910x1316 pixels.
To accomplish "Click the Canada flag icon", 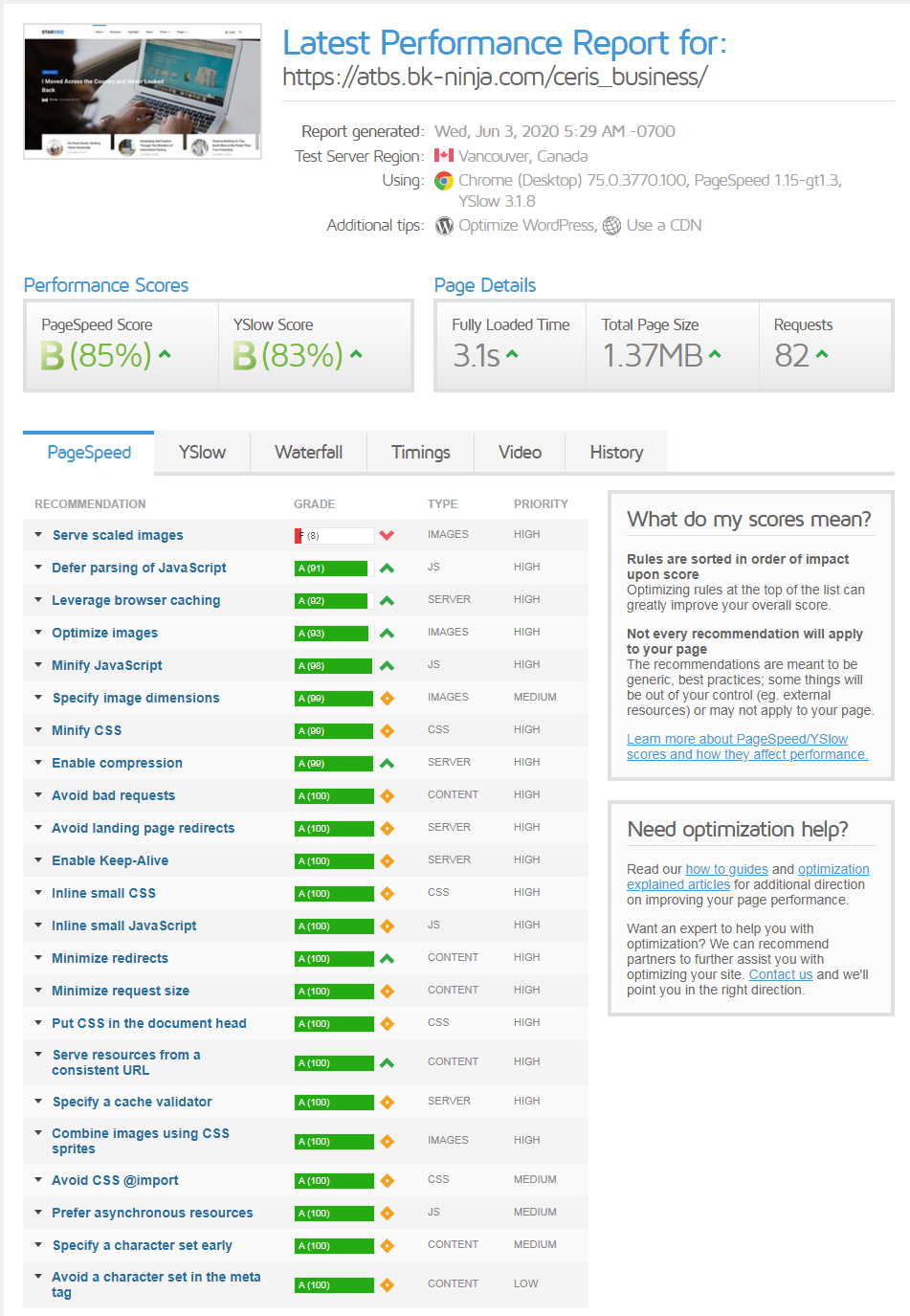I will click(444, 156).
